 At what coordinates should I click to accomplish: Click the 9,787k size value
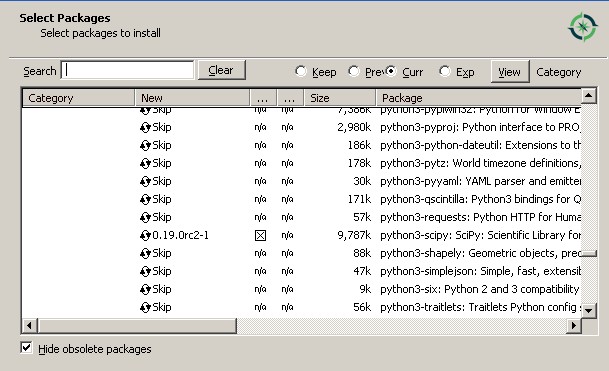click(354, 235)
